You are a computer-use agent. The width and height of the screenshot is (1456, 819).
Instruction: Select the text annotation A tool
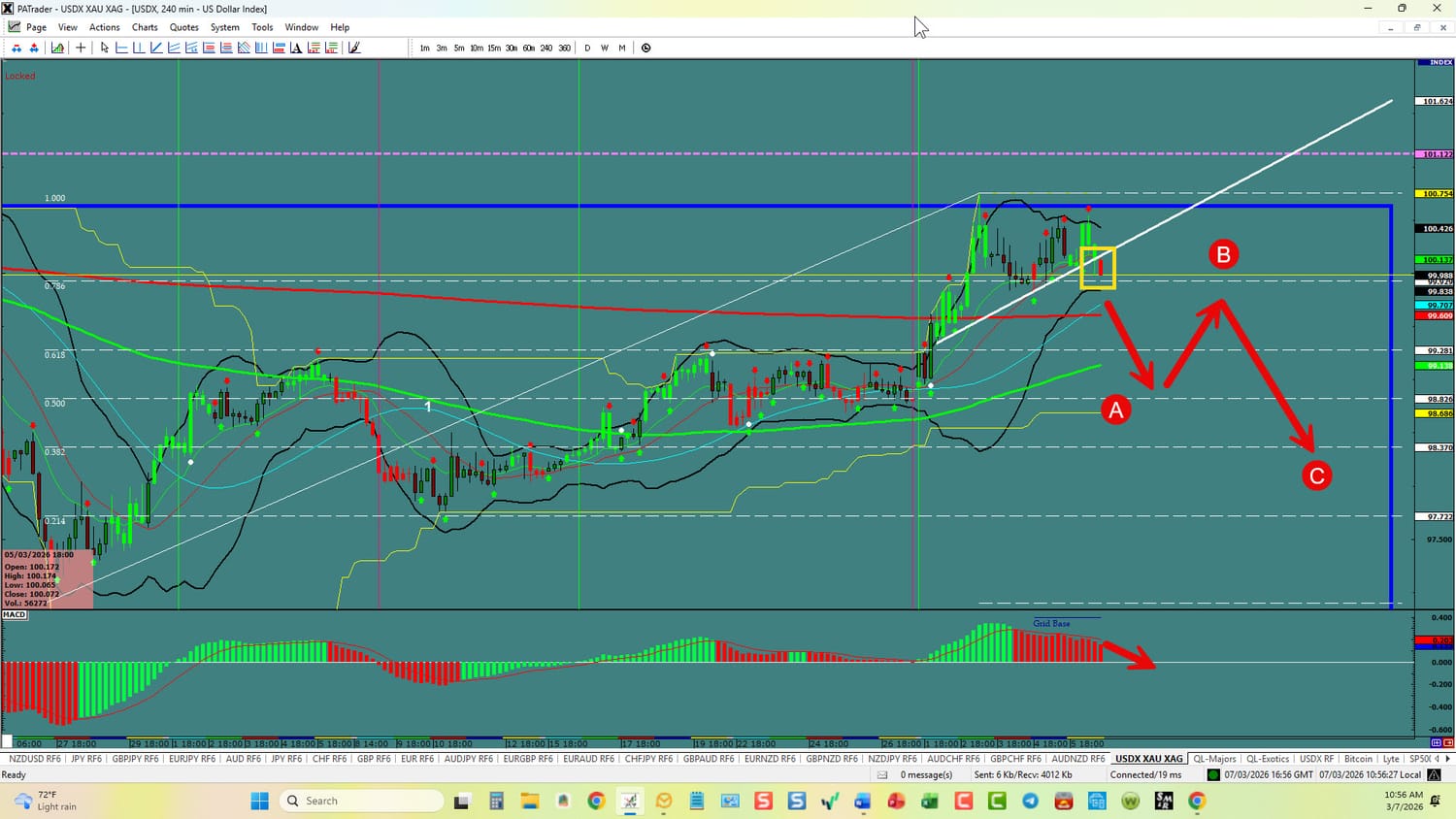[x=296, y=48]
